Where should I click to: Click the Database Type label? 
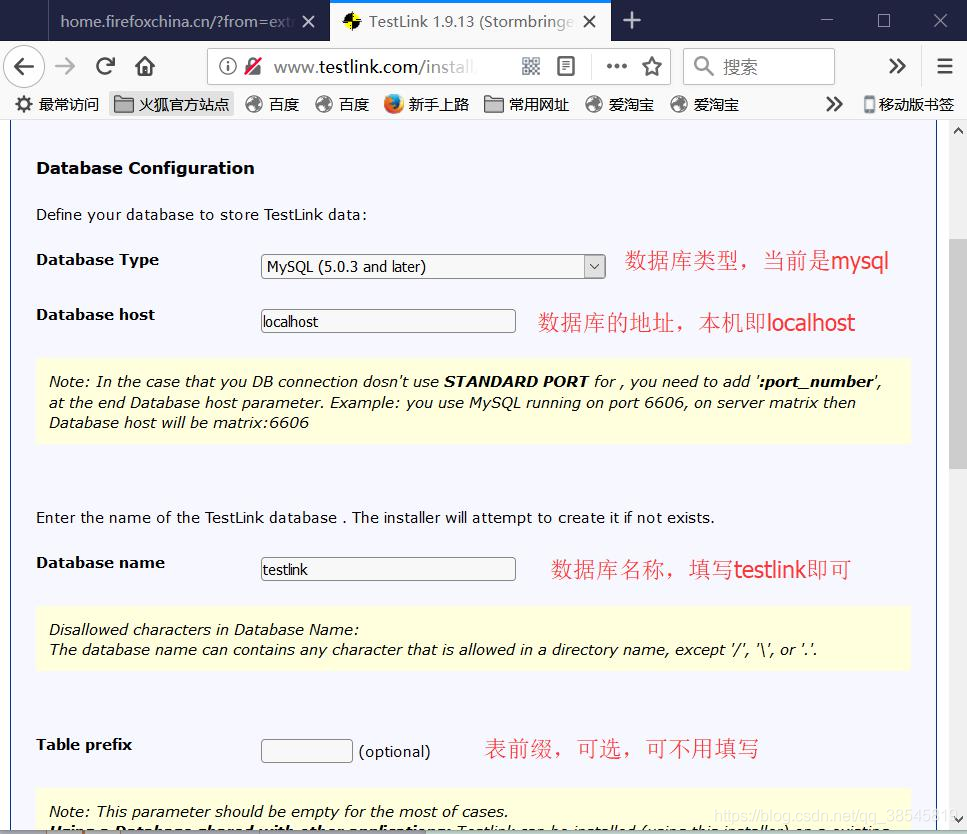(x=97, y=260)
